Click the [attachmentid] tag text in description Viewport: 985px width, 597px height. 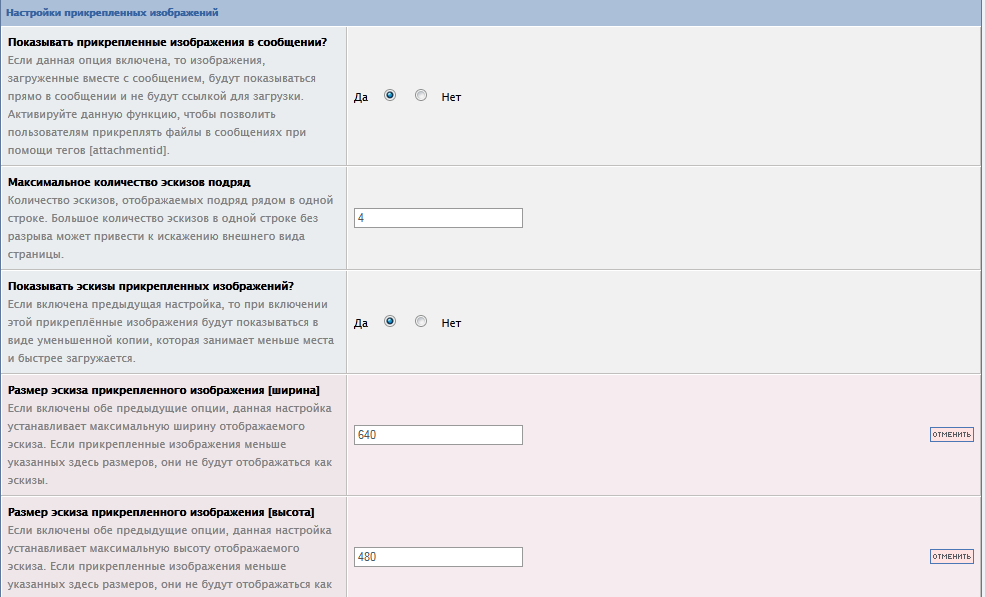(125, 150)
